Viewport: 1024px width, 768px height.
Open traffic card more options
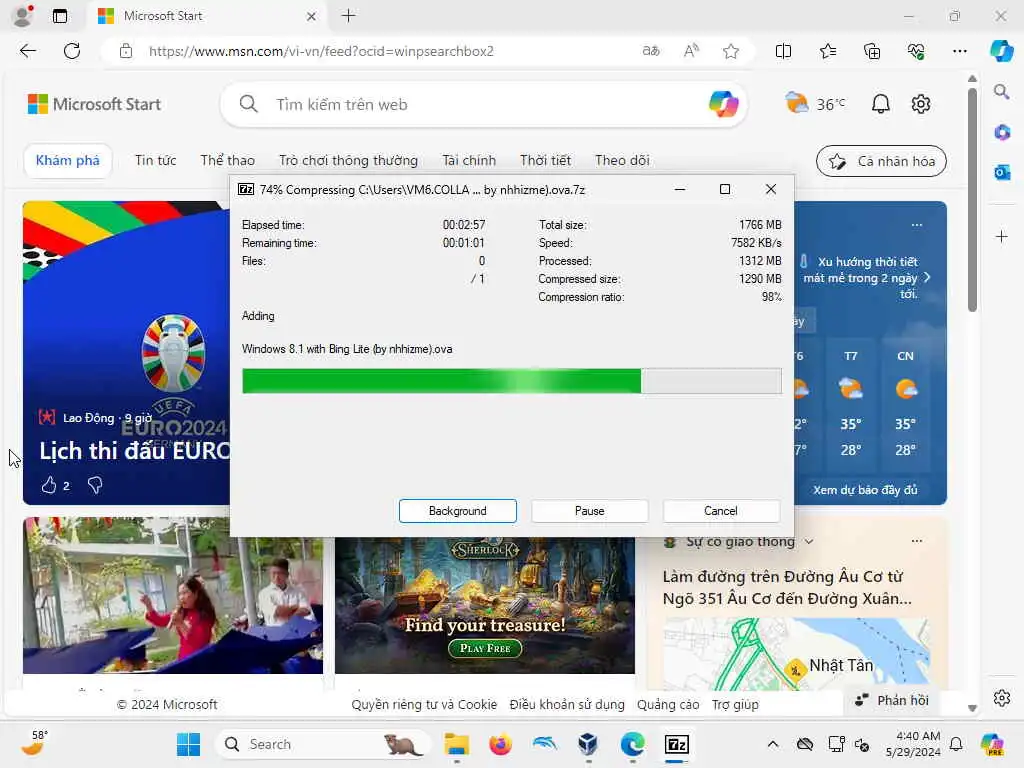(x=917, y=541)
